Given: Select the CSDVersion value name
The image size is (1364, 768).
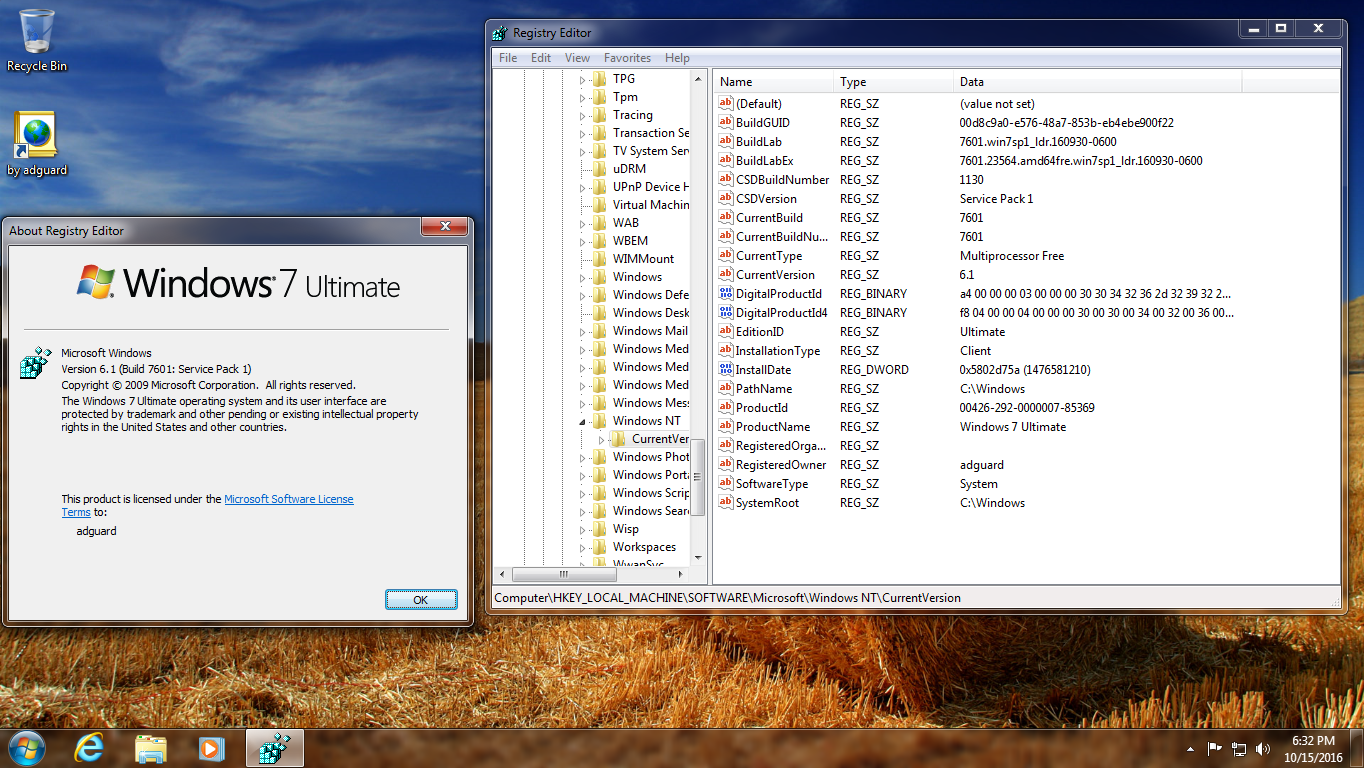Looking at the screenshot, I should coord(766,199).
